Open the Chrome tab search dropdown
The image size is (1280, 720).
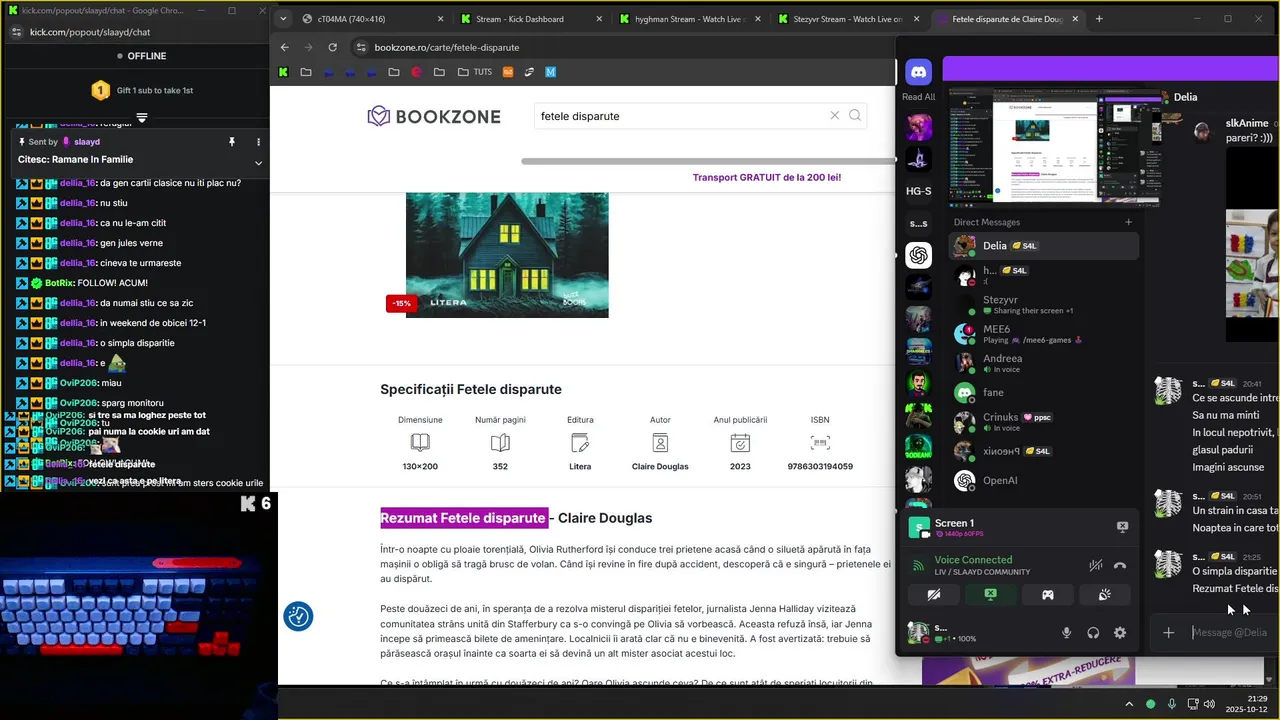coord(284,19)
